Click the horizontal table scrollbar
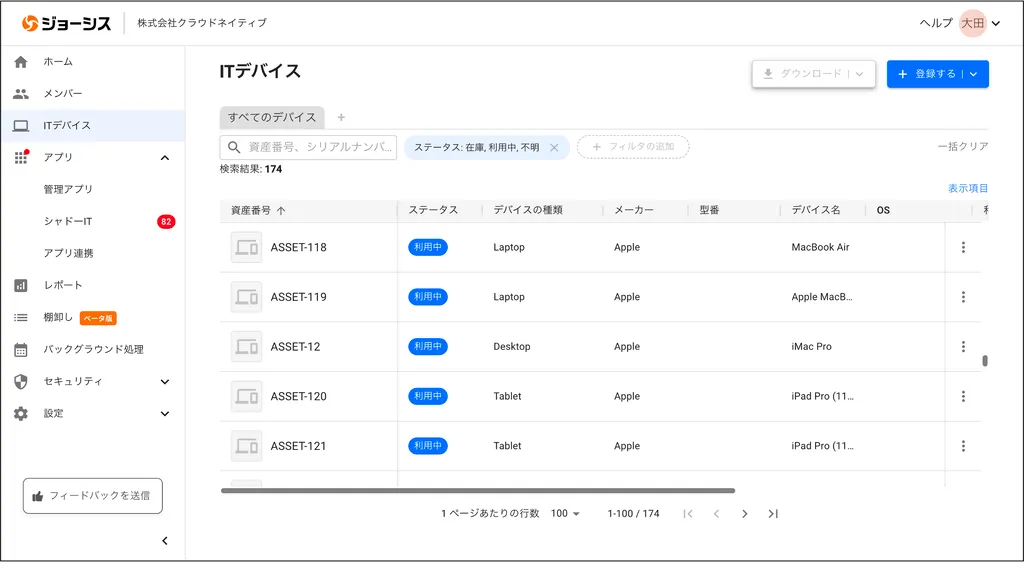 [477, 490]
